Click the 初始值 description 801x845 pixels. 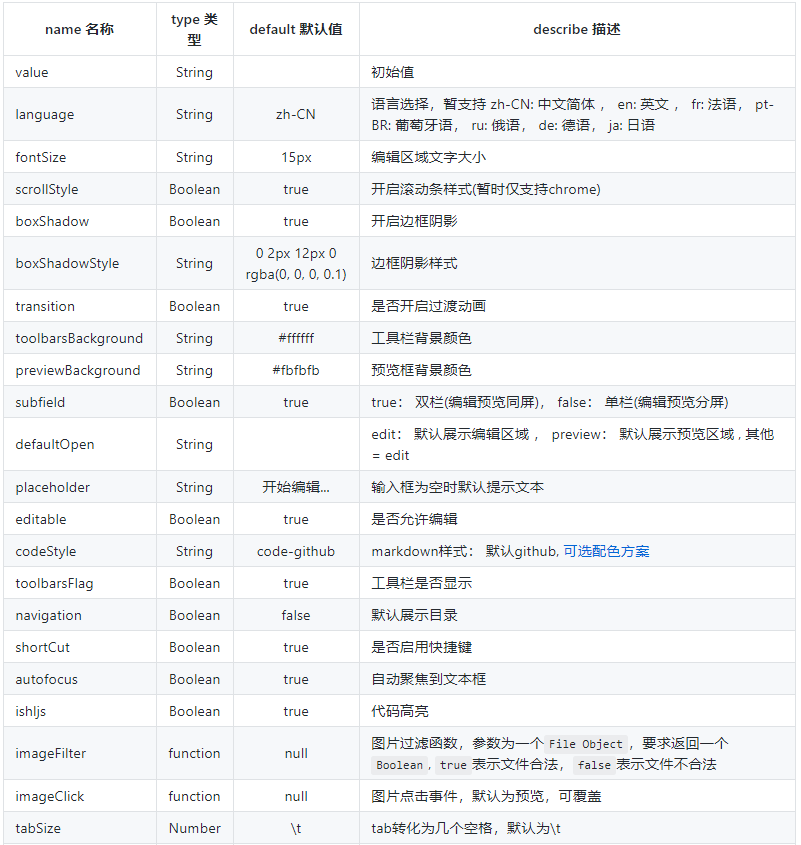(x=392, y=72)
